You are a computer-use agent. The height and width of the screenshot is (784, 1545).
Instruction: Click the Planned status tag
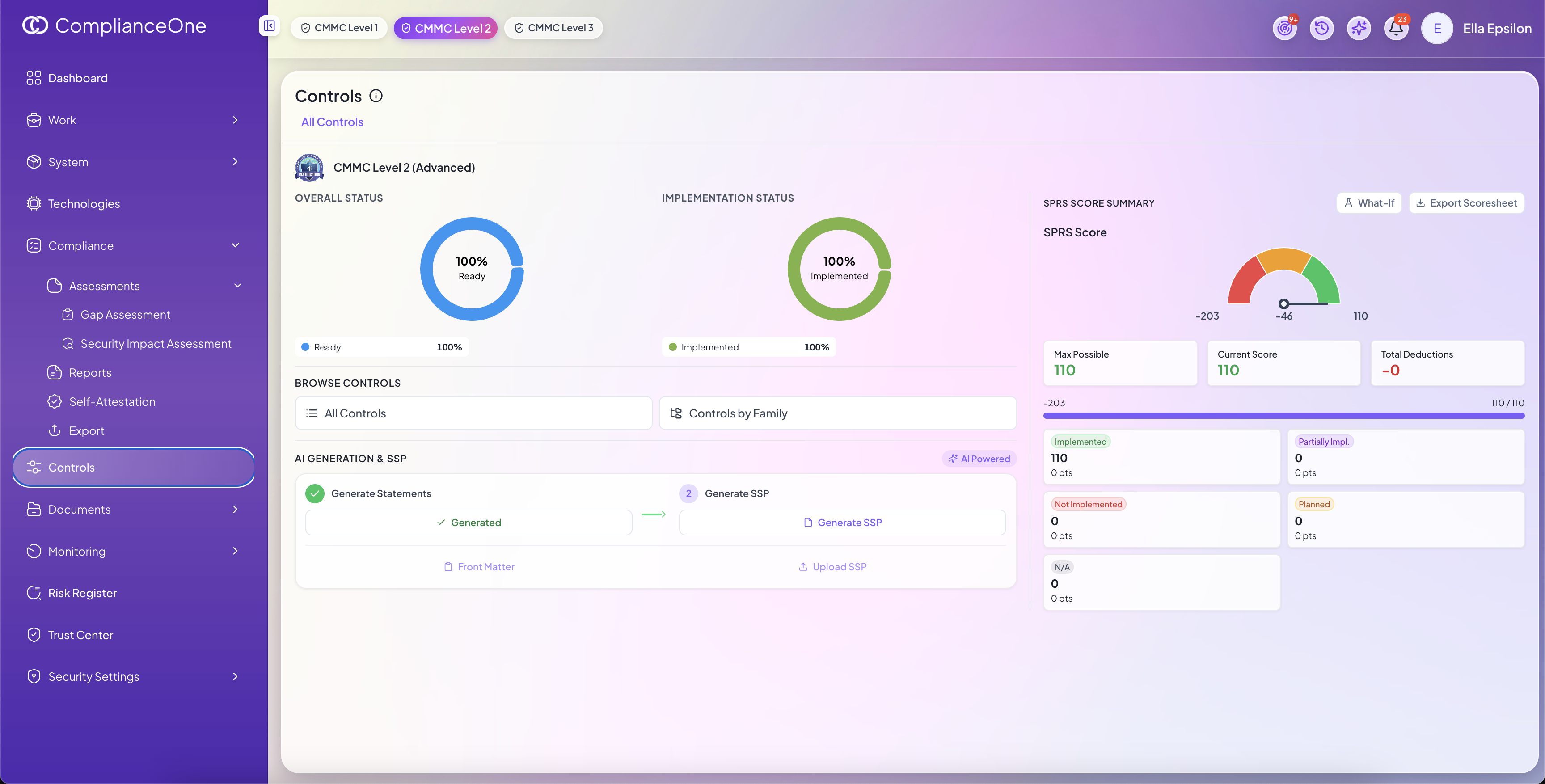point(1314,504)
